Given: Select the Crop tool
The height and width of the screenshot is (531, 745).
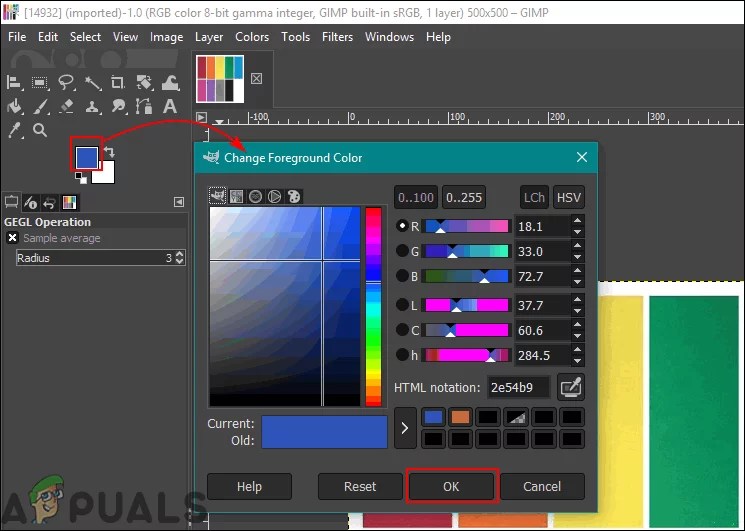Looking at the screenshot, I should (118, 83).
